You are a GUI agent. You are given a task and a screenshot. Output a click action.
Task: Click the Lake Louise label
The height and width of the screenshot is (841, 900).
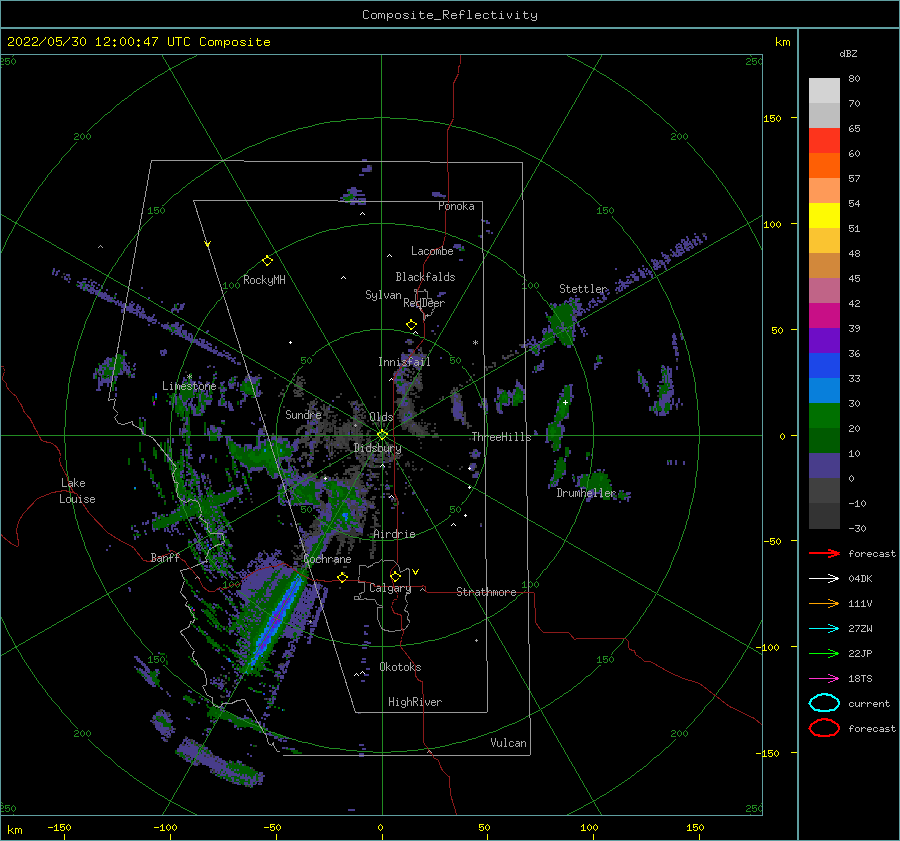point(77,491)
